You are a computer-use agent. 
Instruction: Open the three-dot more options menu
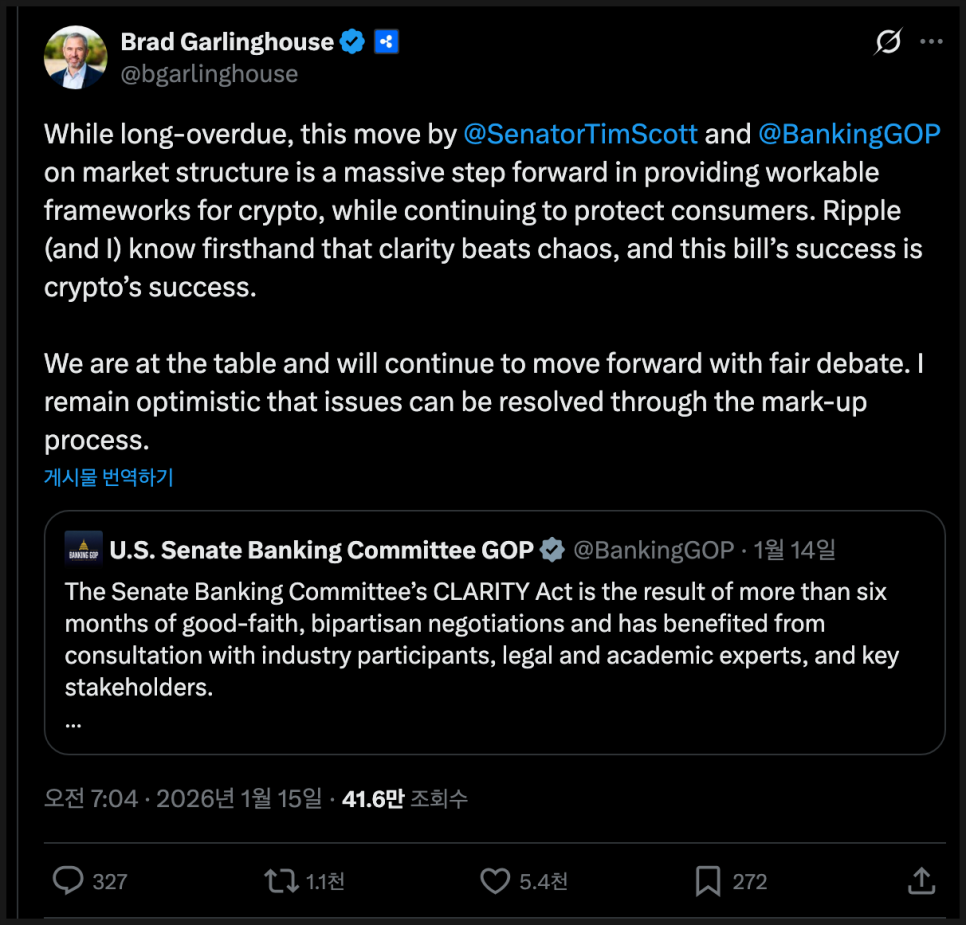coord(931,42)
